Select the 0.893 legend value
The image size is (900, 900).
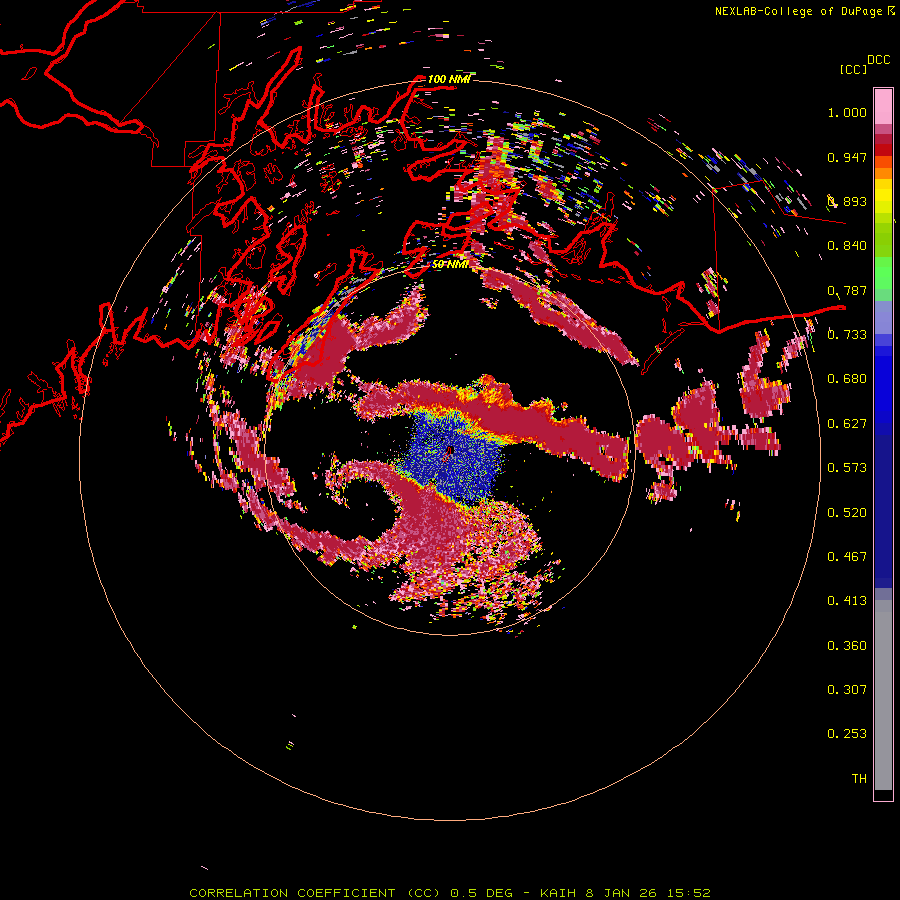click(847, 201)
